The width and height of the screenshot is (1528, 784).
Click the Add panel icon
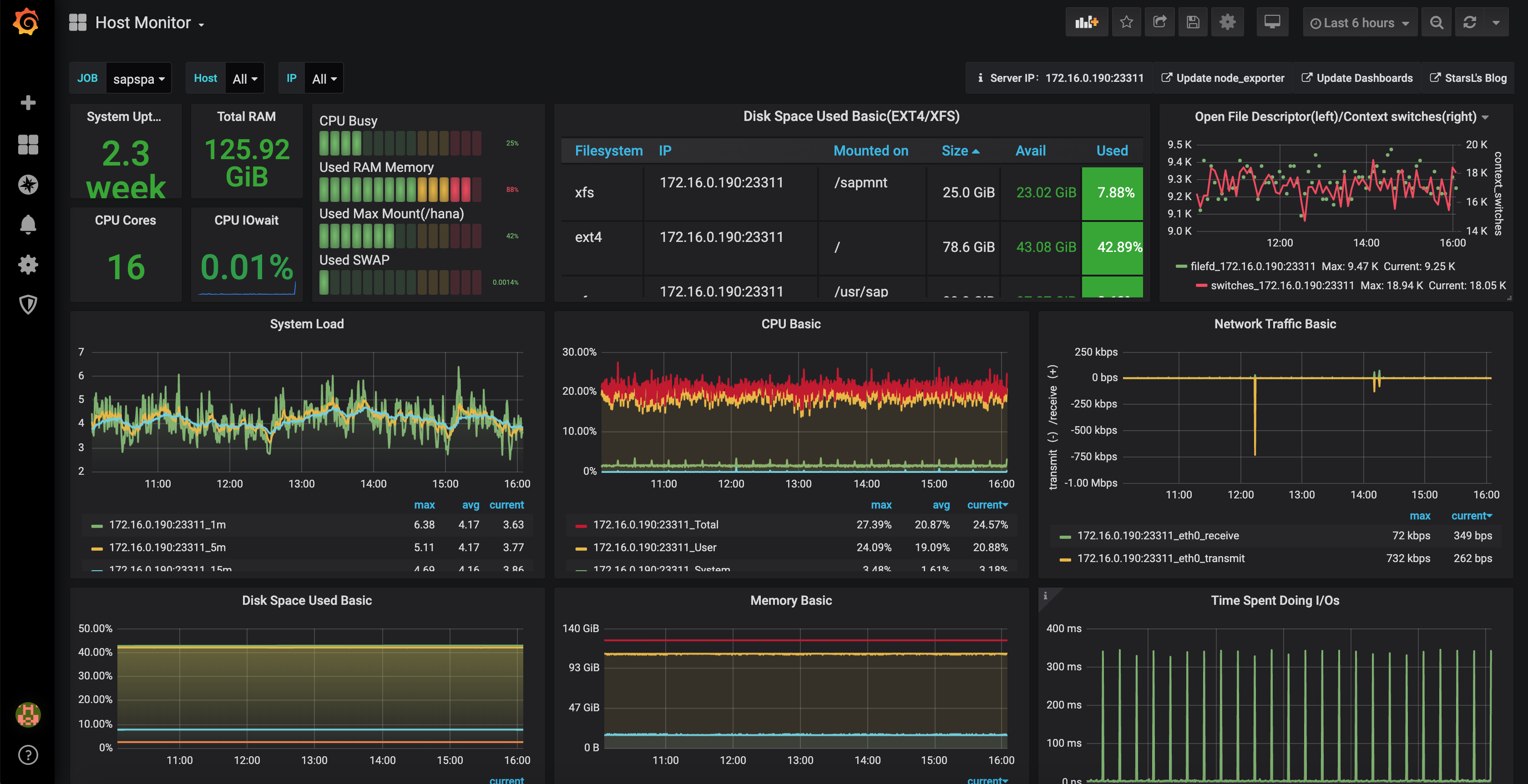coord(1086,23)
